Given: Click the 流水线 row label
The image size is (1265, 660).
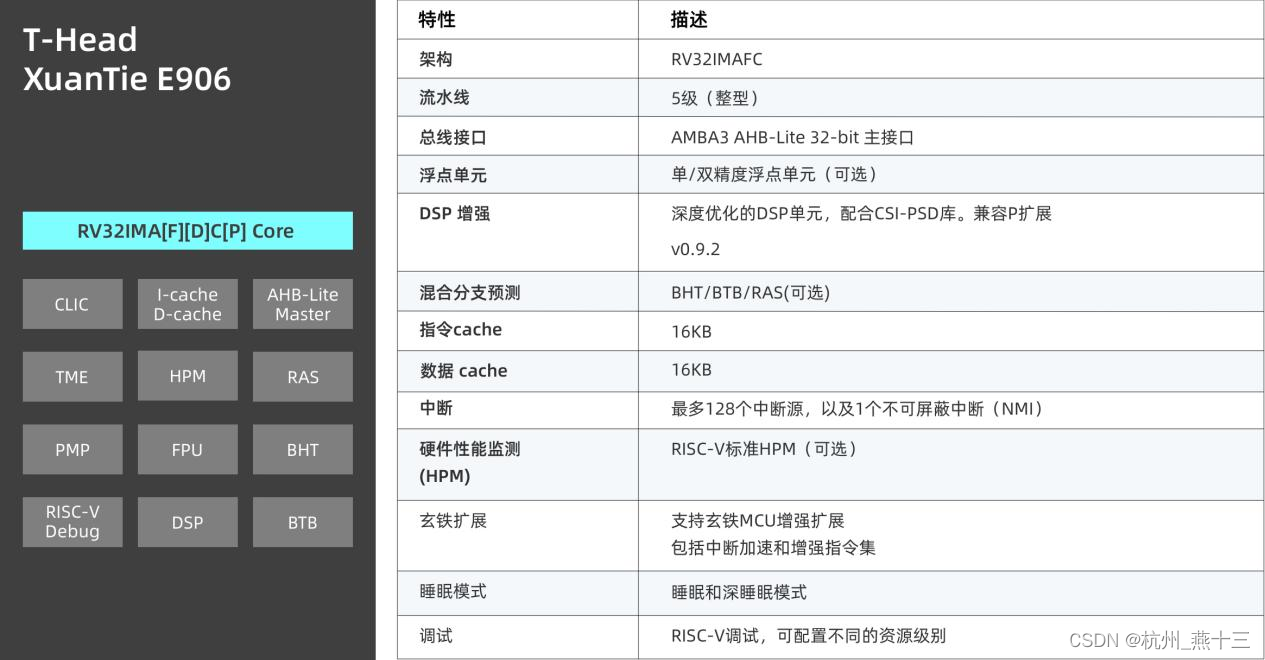Looking at the screenshot, I should pos(444,97).
